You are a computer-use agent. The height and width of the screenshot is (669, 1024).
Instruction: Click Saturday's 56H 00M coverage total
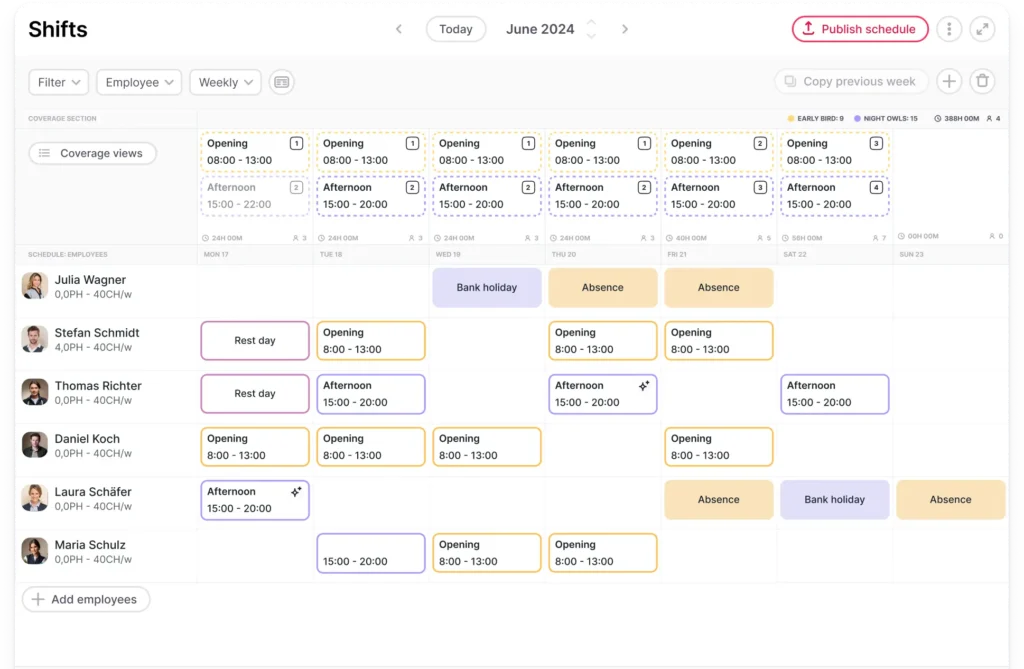click(x=802, y=238)
